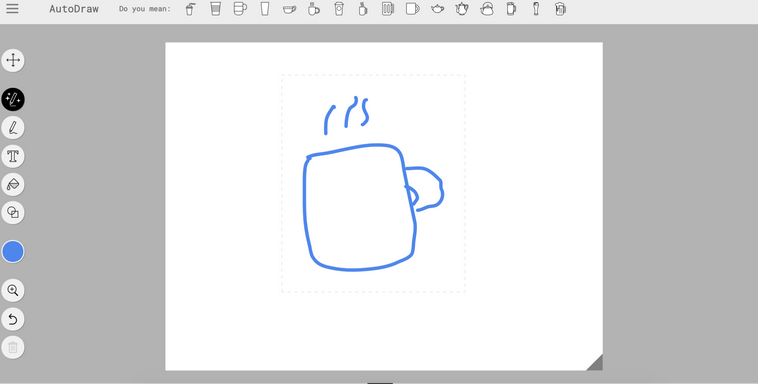758x384 pixels.
Task: Choose the cup-with-straw suggestion
Action: tap(190, 9)
